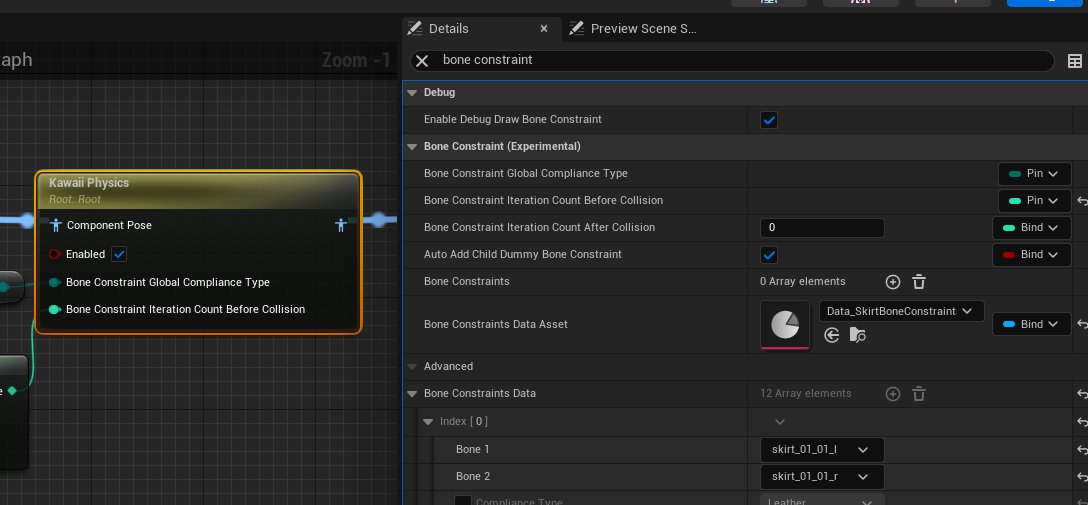The image size is (1088, 505).
Task: Collapse the Debug section
Action: (x=412, y=93)
